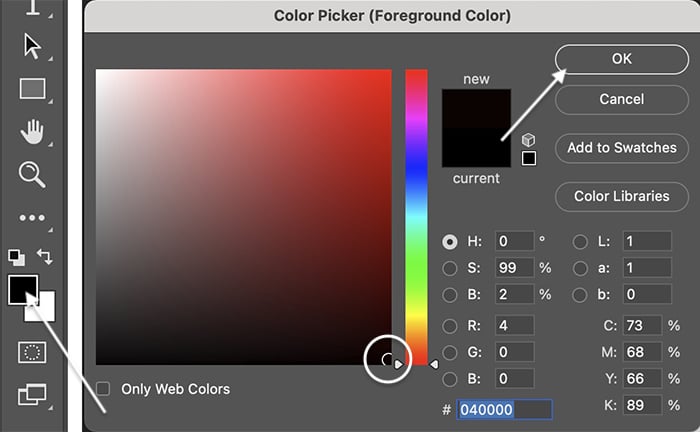Toggle Quick Mask mode icon

point(32,353)
